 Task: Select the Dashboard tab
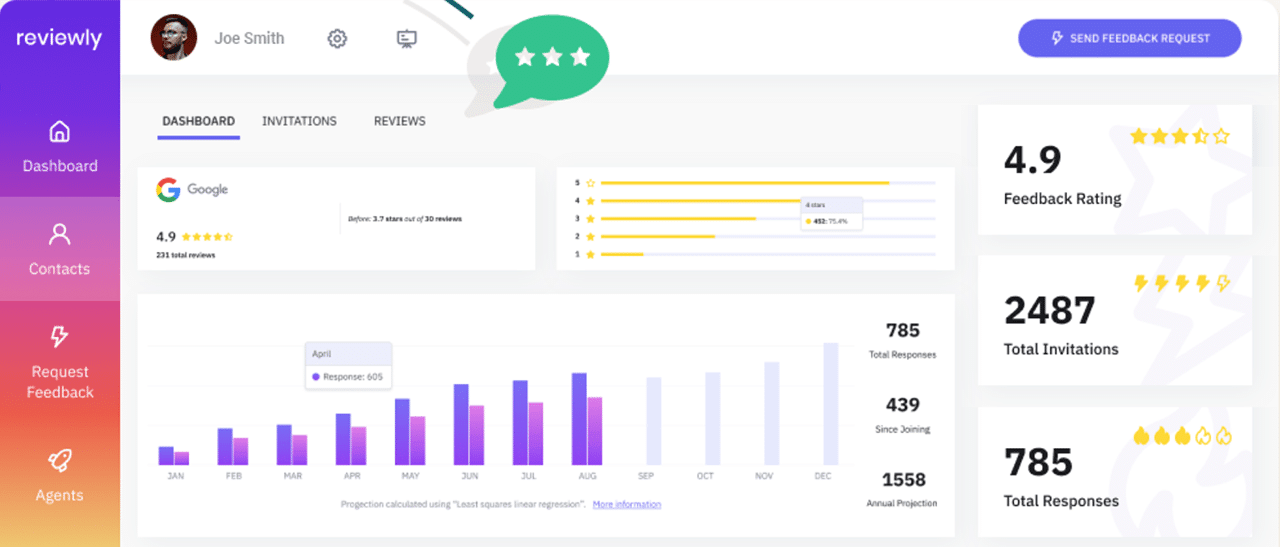(x=198, y=121)
